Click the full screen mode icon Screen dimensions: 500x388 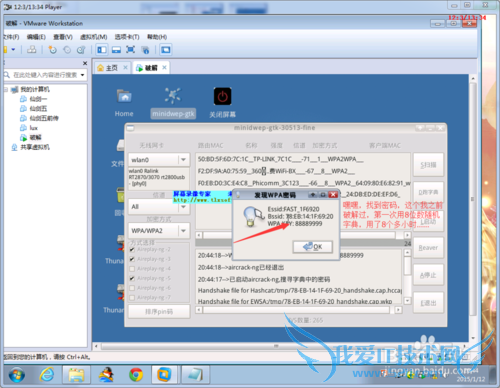[130, 50]
